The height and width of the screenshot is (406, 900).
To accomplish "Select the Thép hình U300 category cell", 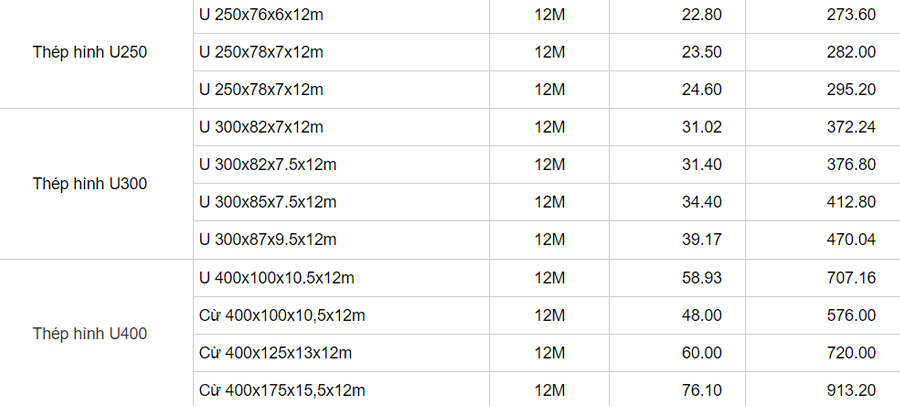I will [x=90, y=184].
